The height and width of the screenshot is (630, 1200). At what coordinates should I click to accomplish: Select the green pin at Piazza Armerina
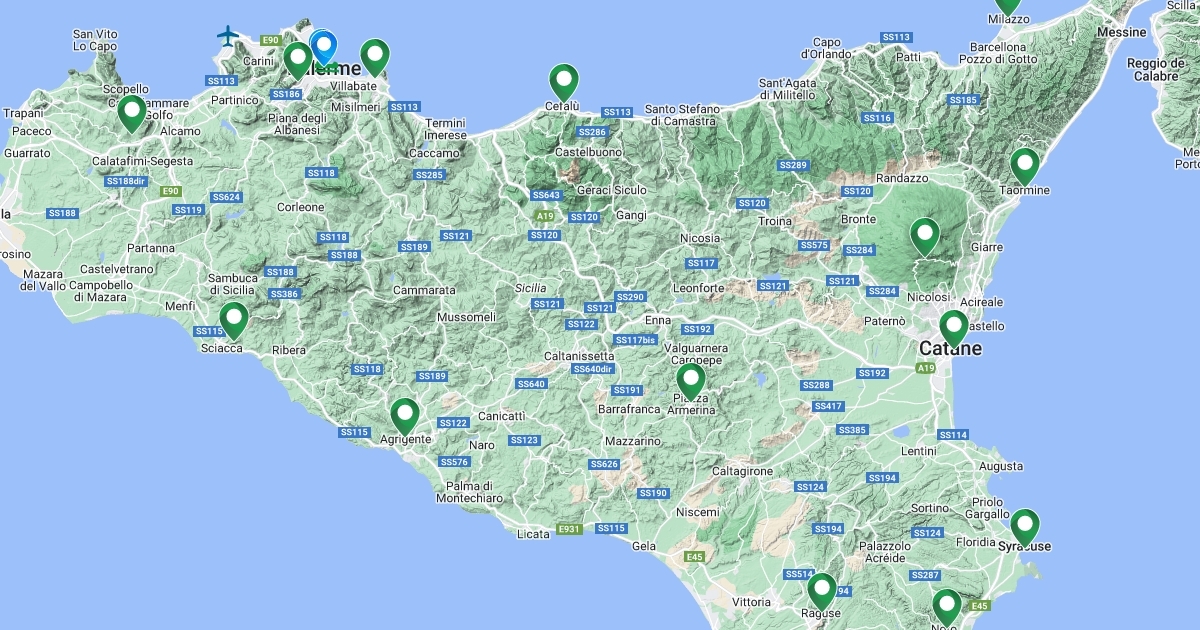tap(690, 380)
